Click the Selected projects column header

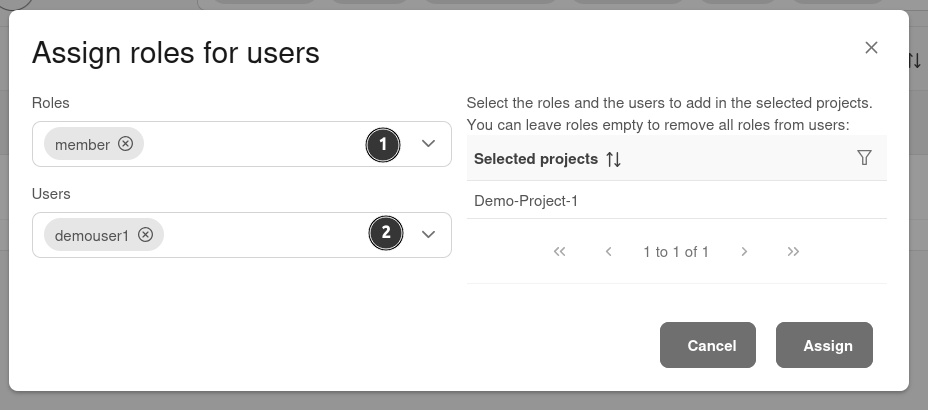click(535, 159)
